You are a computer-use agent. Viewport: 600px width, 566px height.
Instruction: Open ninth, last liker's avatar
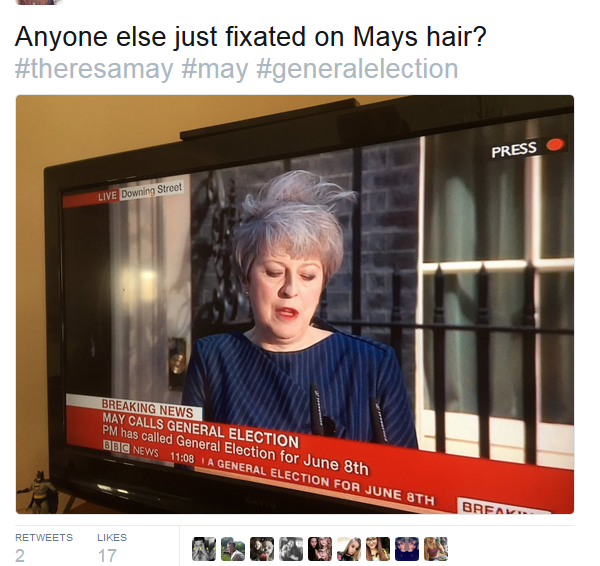pos(436,549)
